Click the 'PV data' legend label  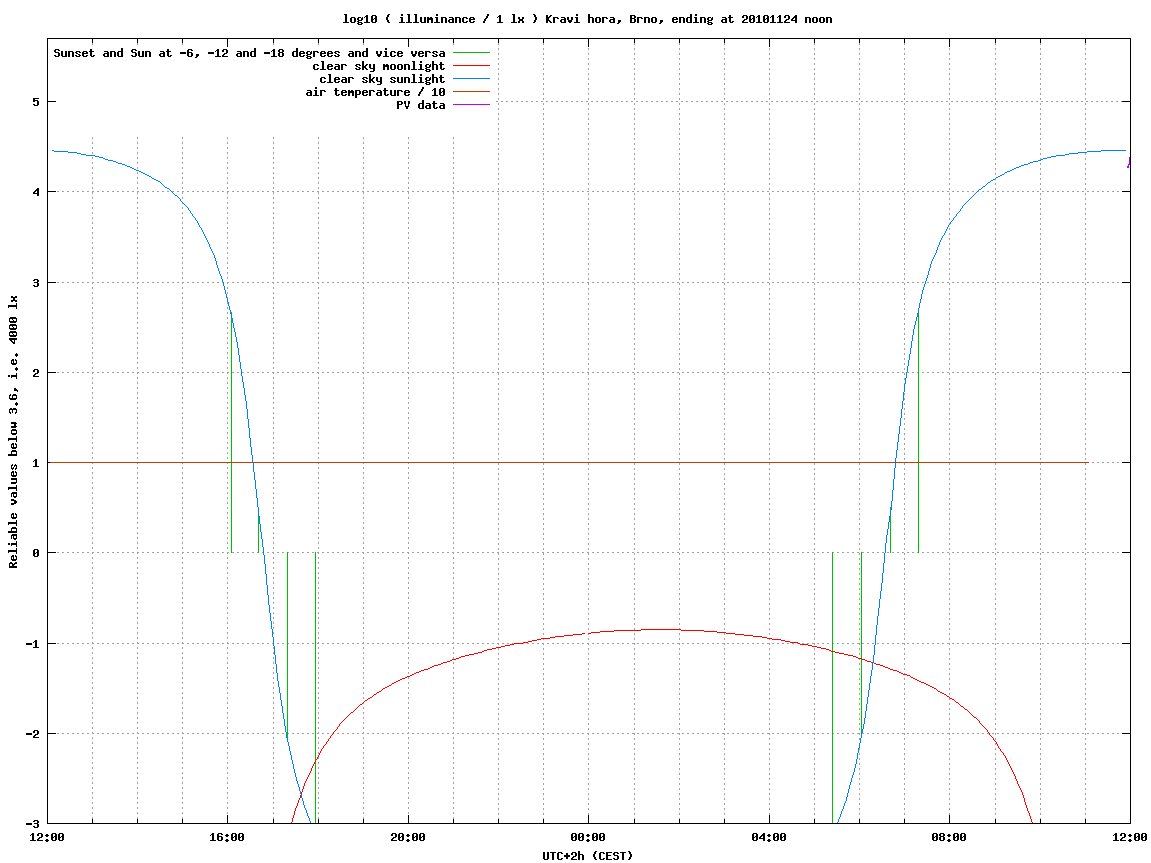click(x=421, y=105)
